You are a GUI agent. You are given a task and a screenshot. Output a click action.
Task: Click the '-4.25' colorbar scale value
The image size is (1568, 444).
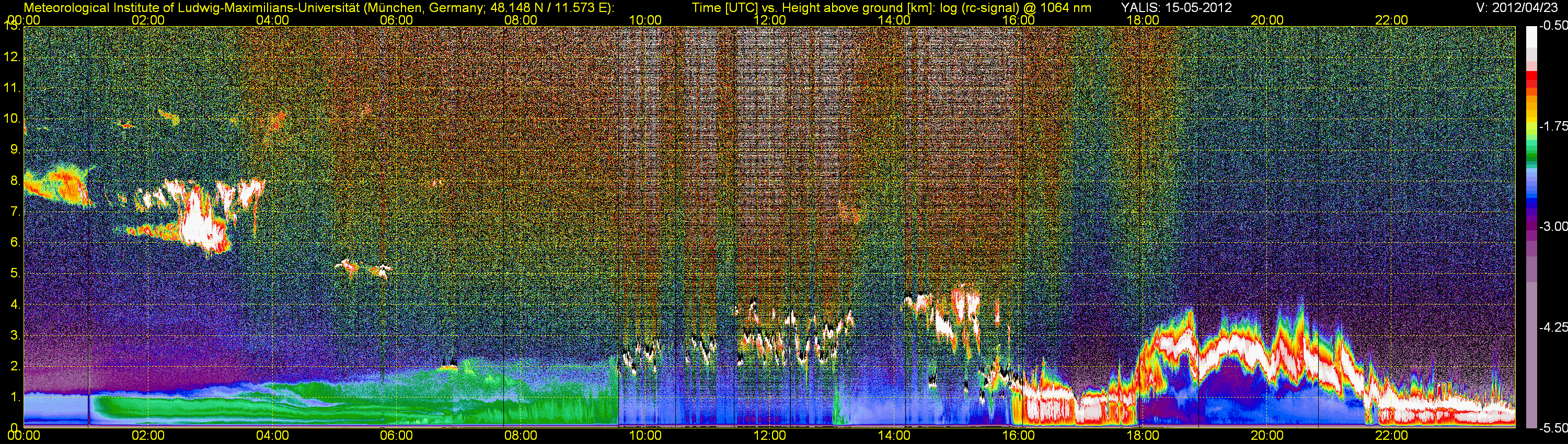coord(1553,327)
